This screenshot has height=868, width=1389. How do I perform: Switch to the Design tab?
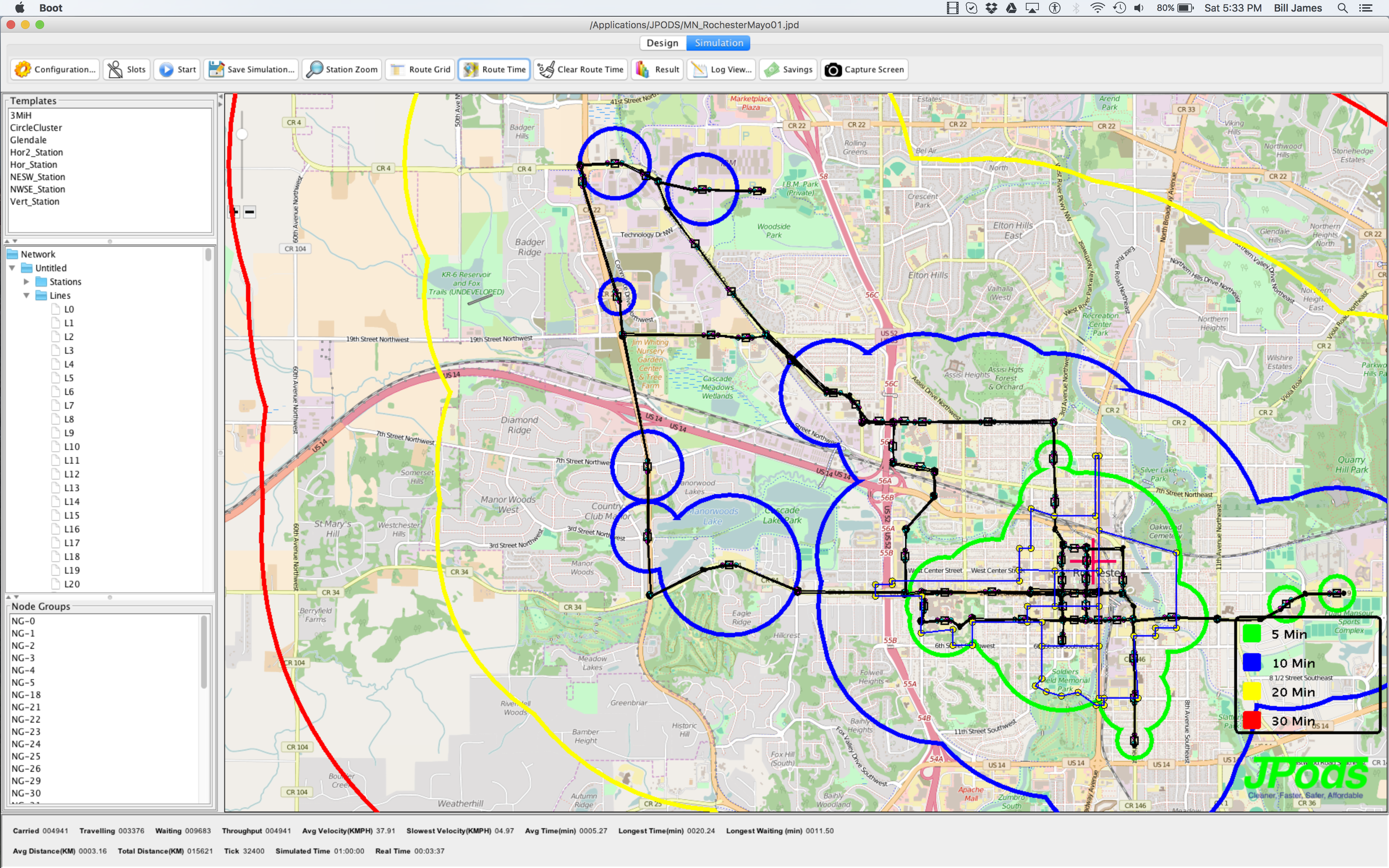tap(662, 43)
